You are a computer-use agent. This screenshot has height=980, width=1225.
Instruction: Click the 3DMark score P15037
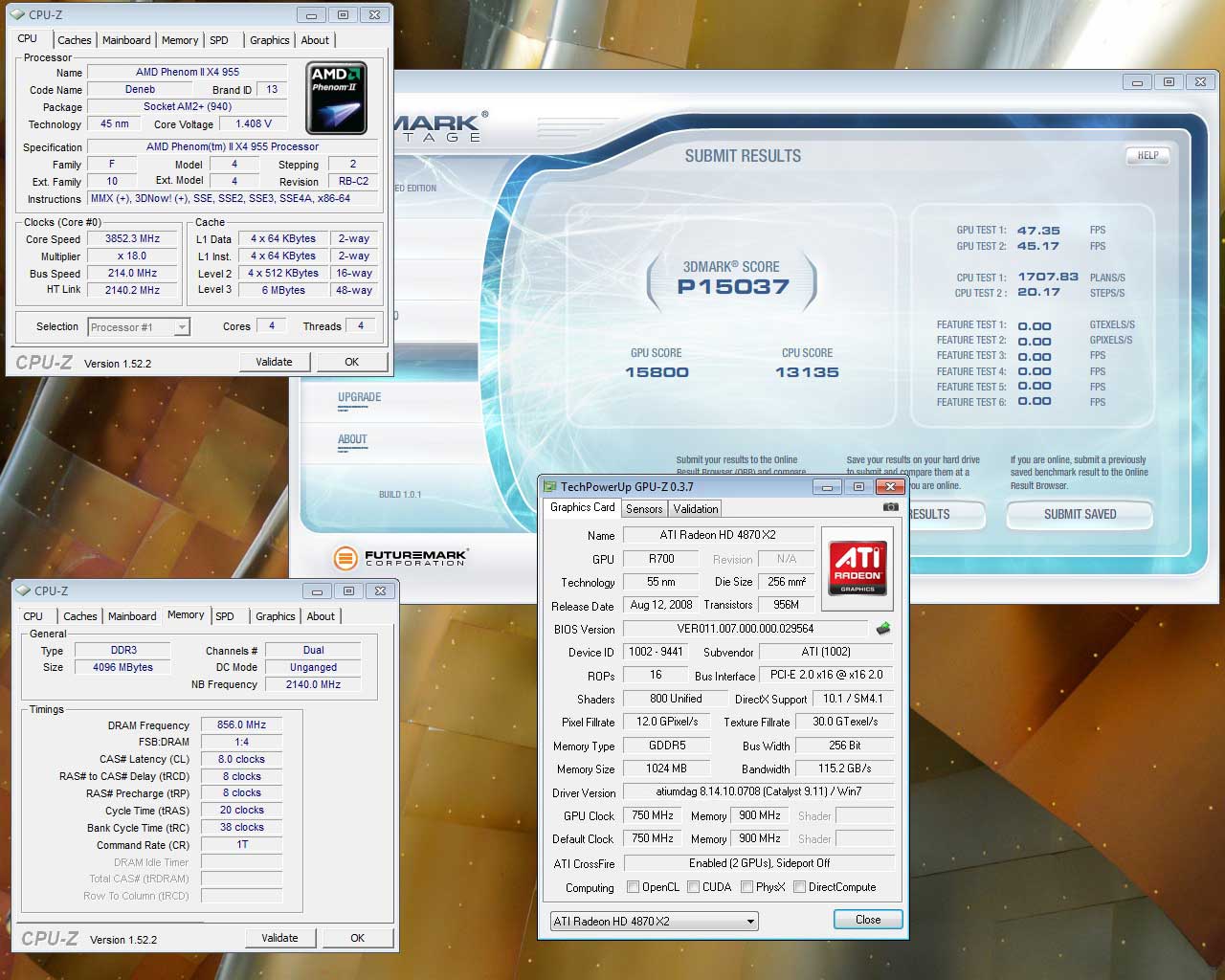coord(733,287)
